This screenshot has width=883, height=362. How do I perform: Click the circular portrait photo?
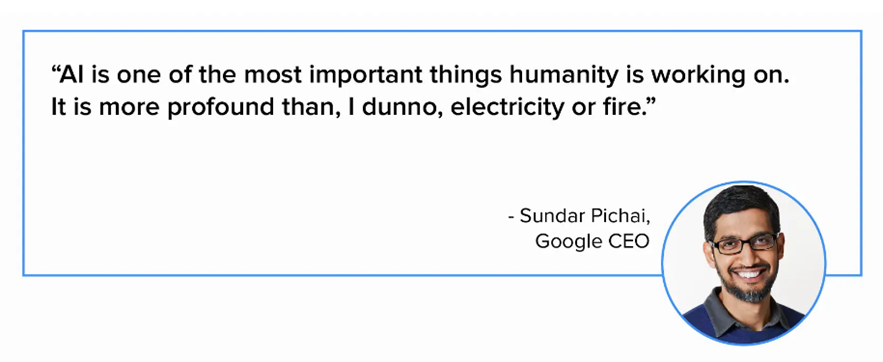pos(743,263)
